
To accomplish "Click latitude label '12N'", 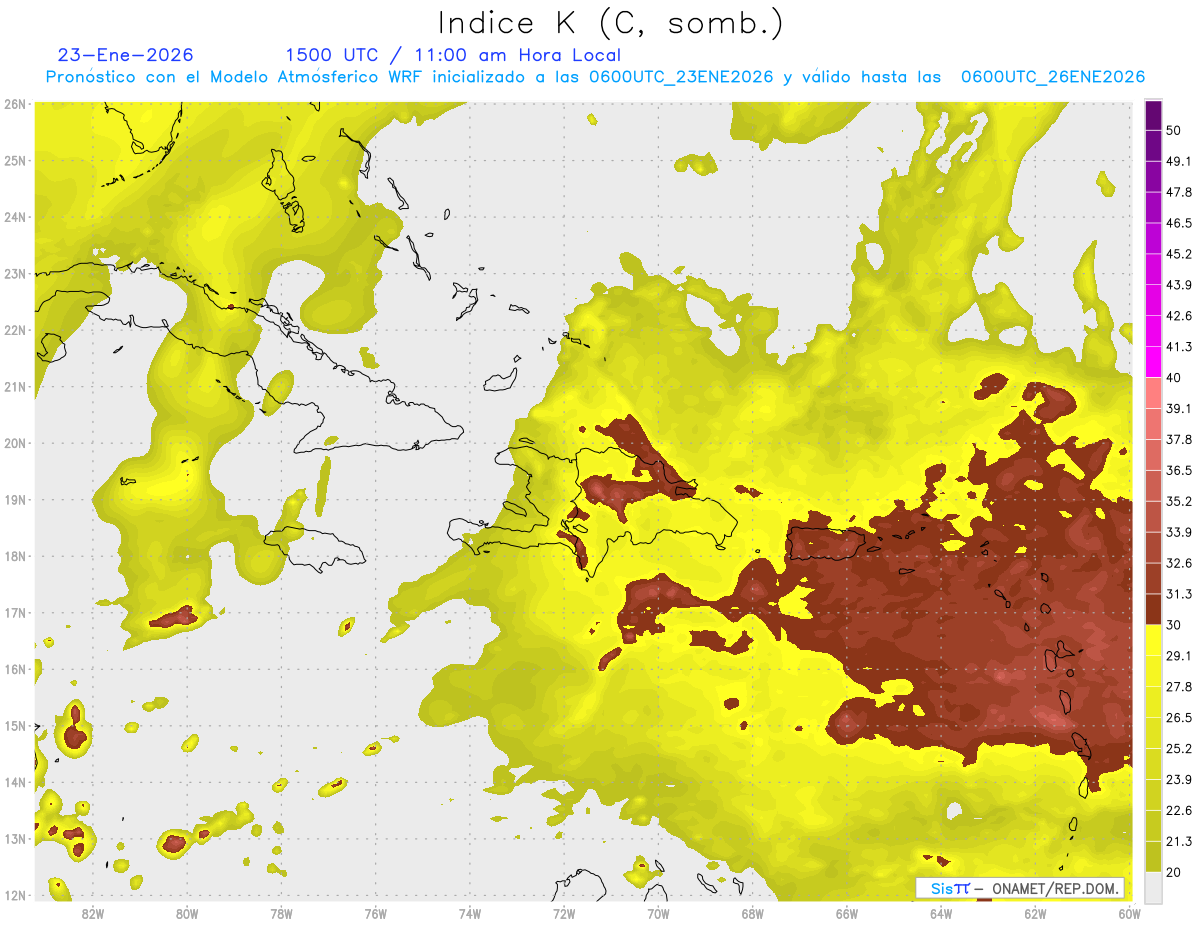I will [15, 895].
